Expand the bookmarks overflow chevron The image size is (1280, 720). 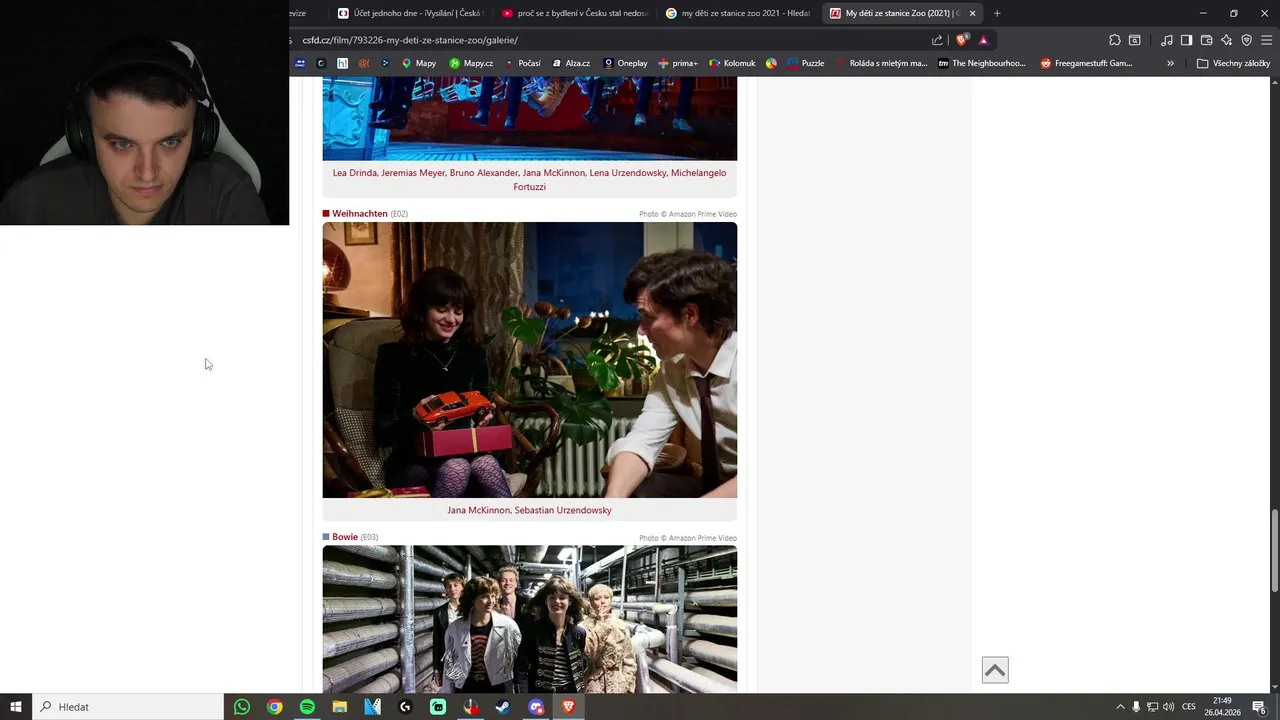click(x=1170, y=63)
